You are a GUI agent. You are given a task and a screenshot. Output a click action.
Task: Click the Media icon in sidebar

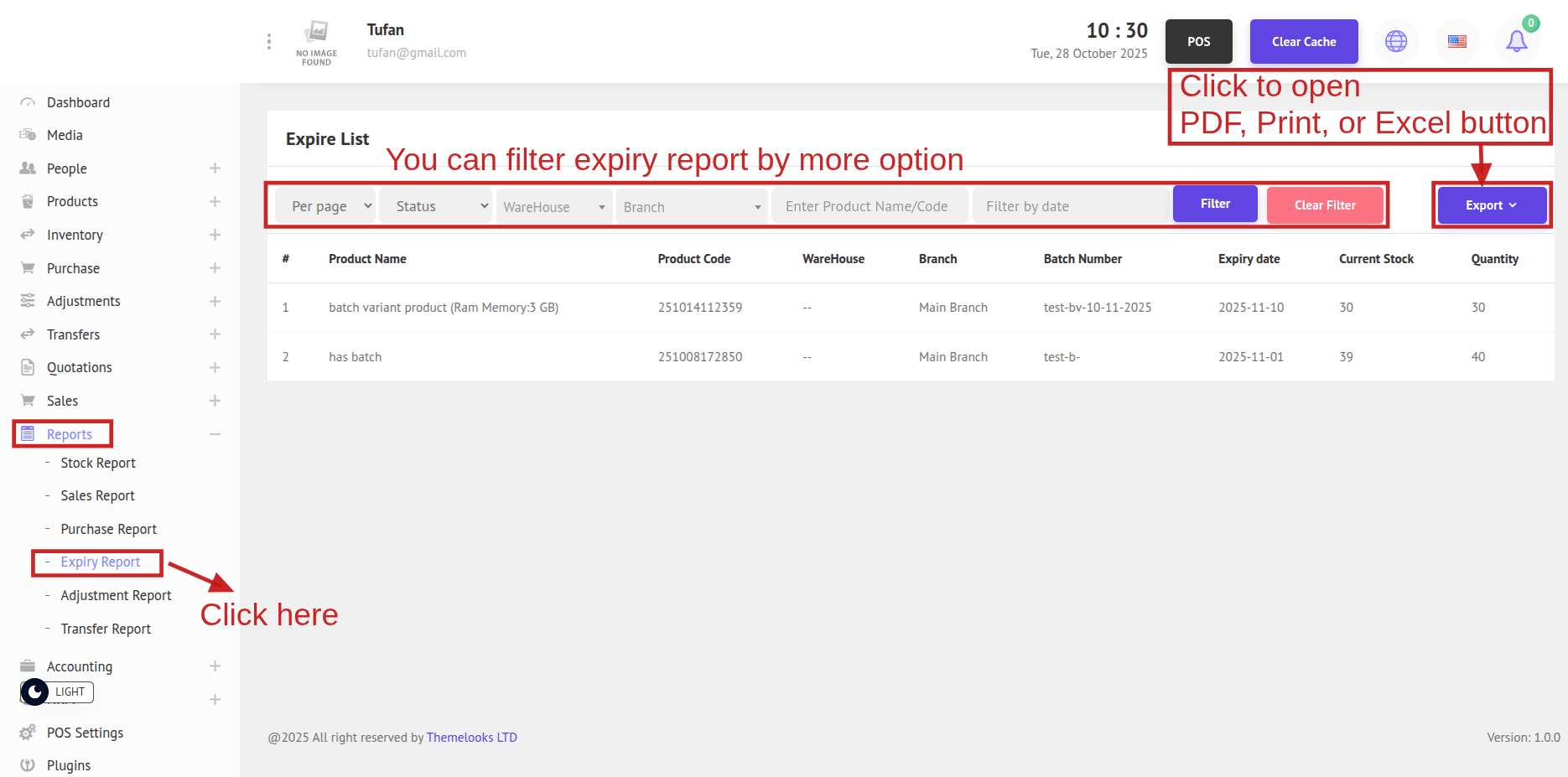[x=28, y=135]
